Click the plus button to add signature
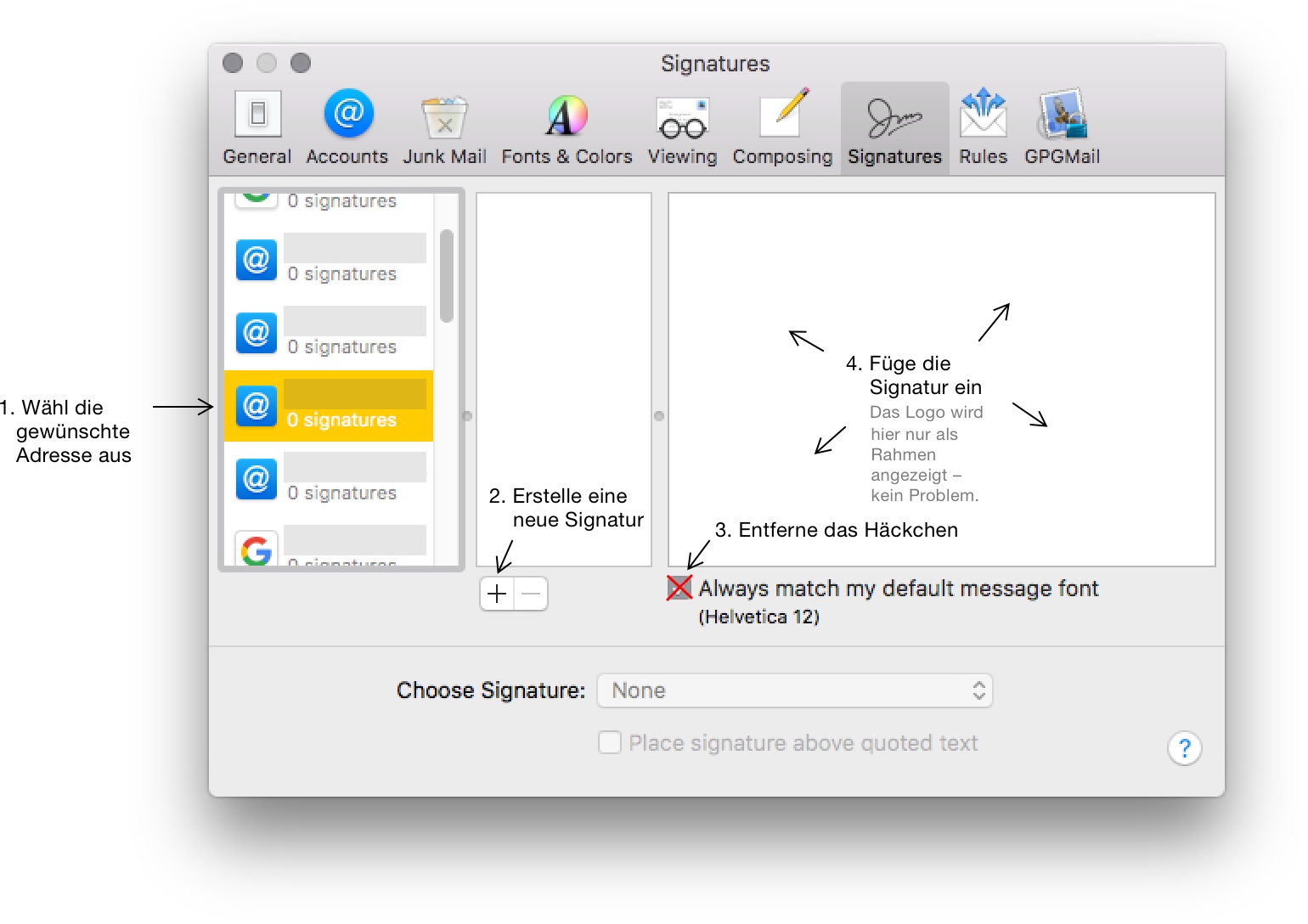The image size is (1308, 924). coord(497,594)
